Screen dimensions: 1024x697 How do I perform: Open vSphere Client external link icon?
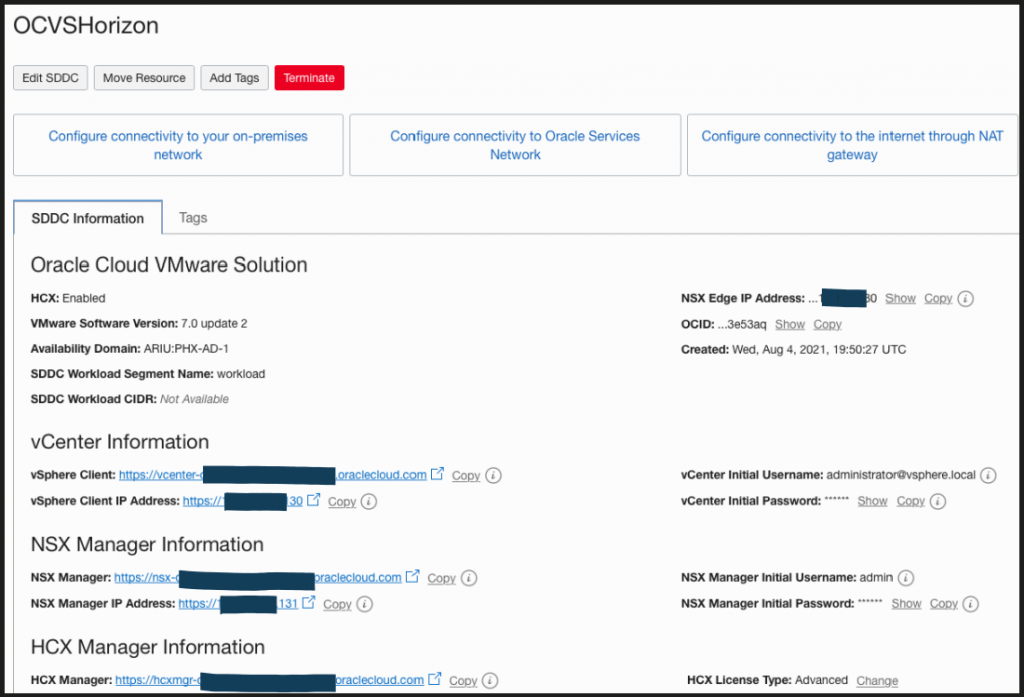point(437,475)
